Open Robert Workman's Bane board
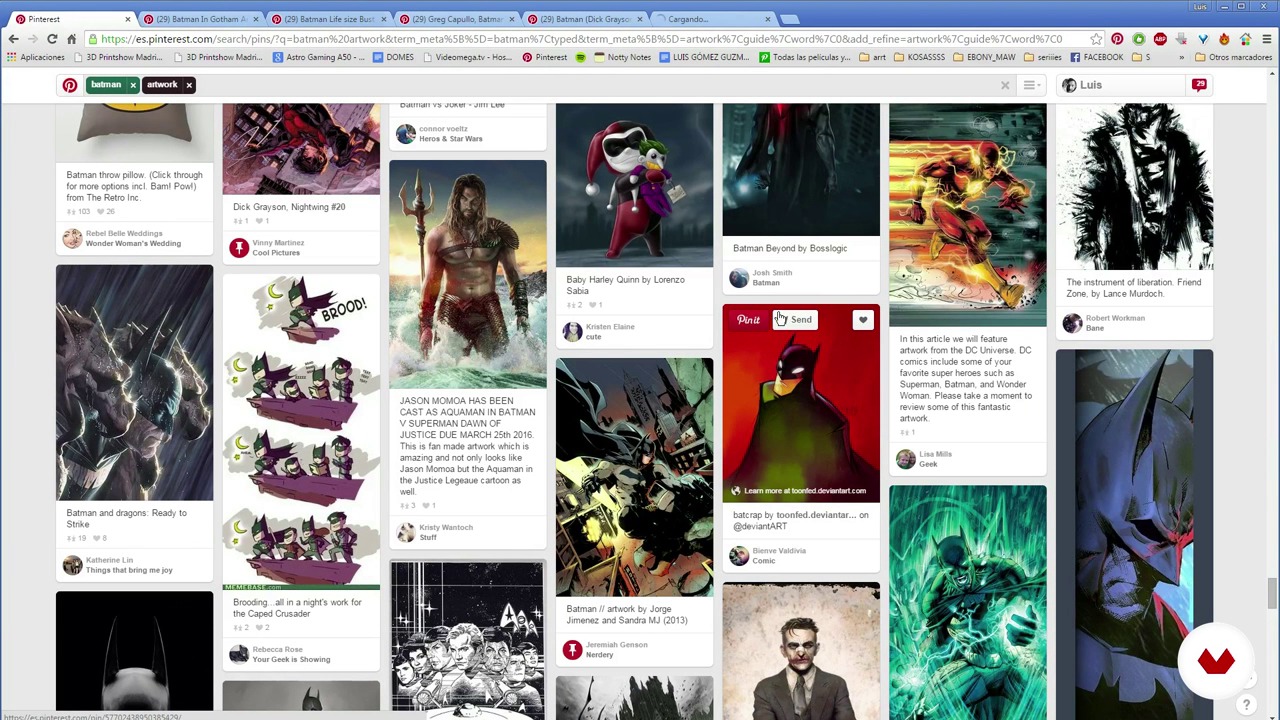This screenshot has width=1280, height=720. (1095, 328)
